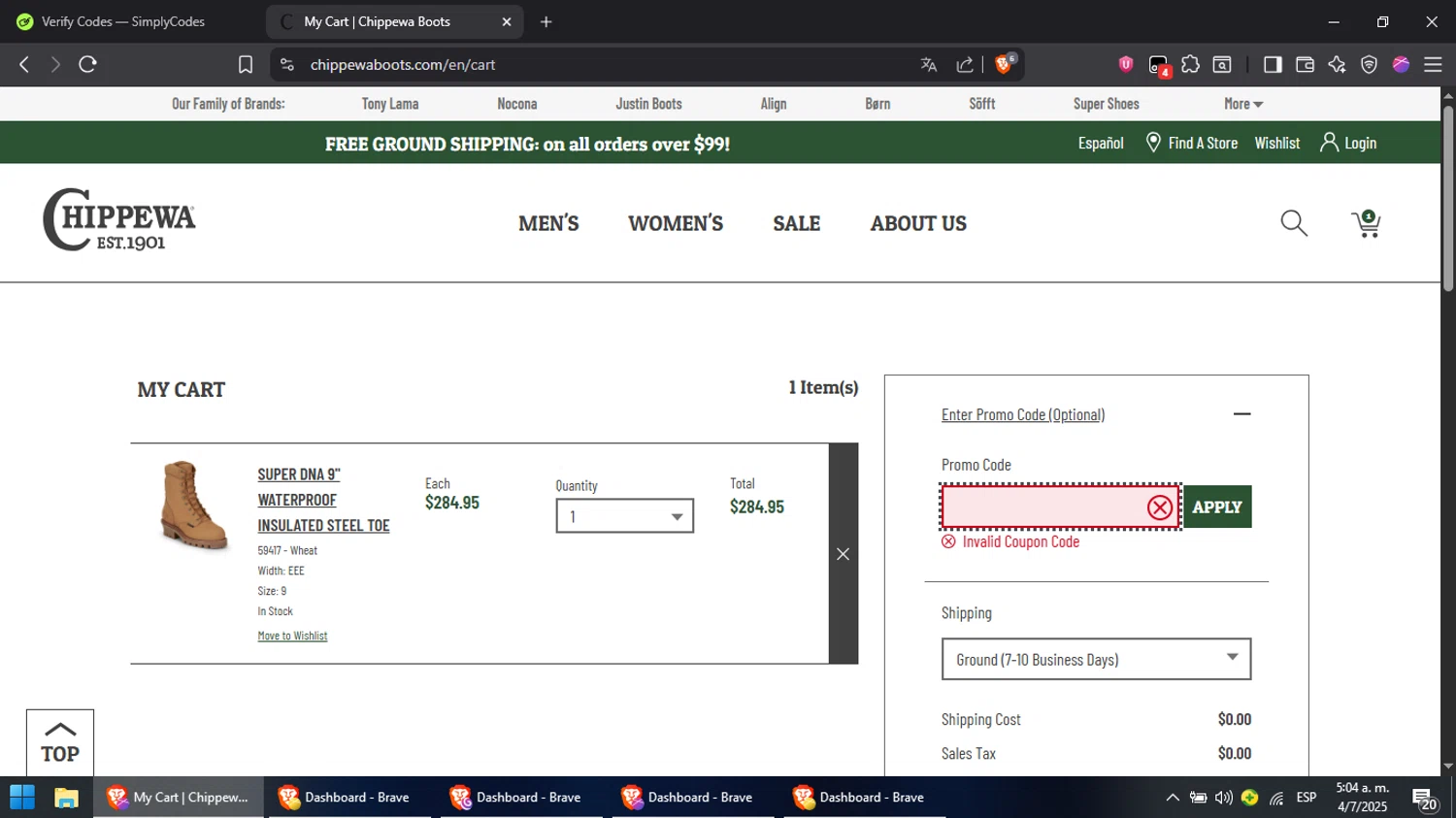Screen dimensions: 1456x818
Task: Open the Quantity dropdown
Action: [624, 516]
